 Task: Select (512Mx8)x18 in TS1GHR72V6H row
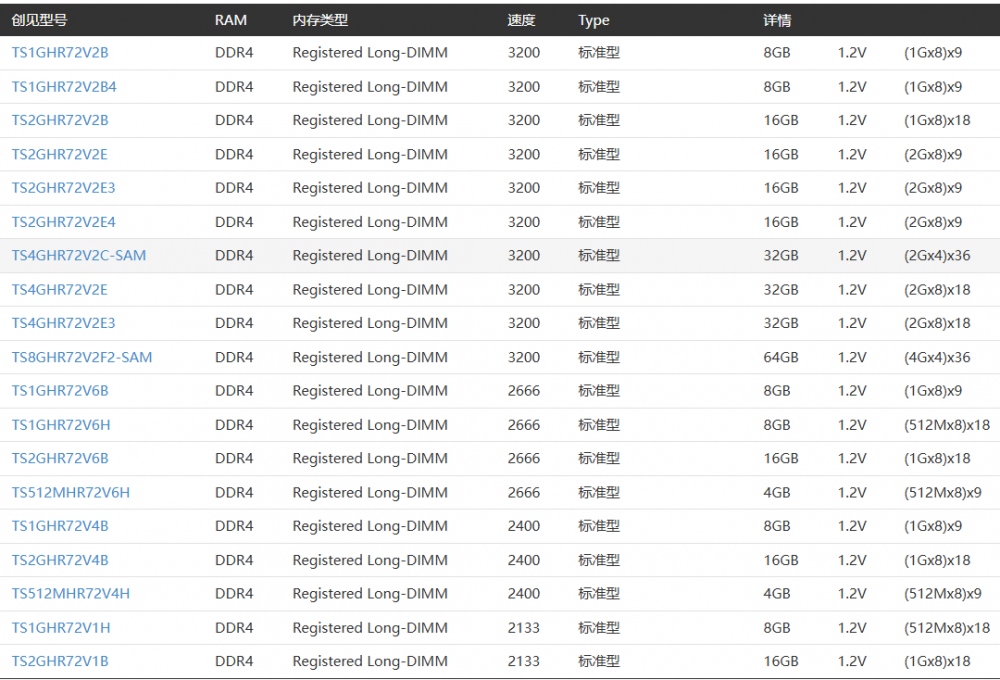click(x=947, y=425)
